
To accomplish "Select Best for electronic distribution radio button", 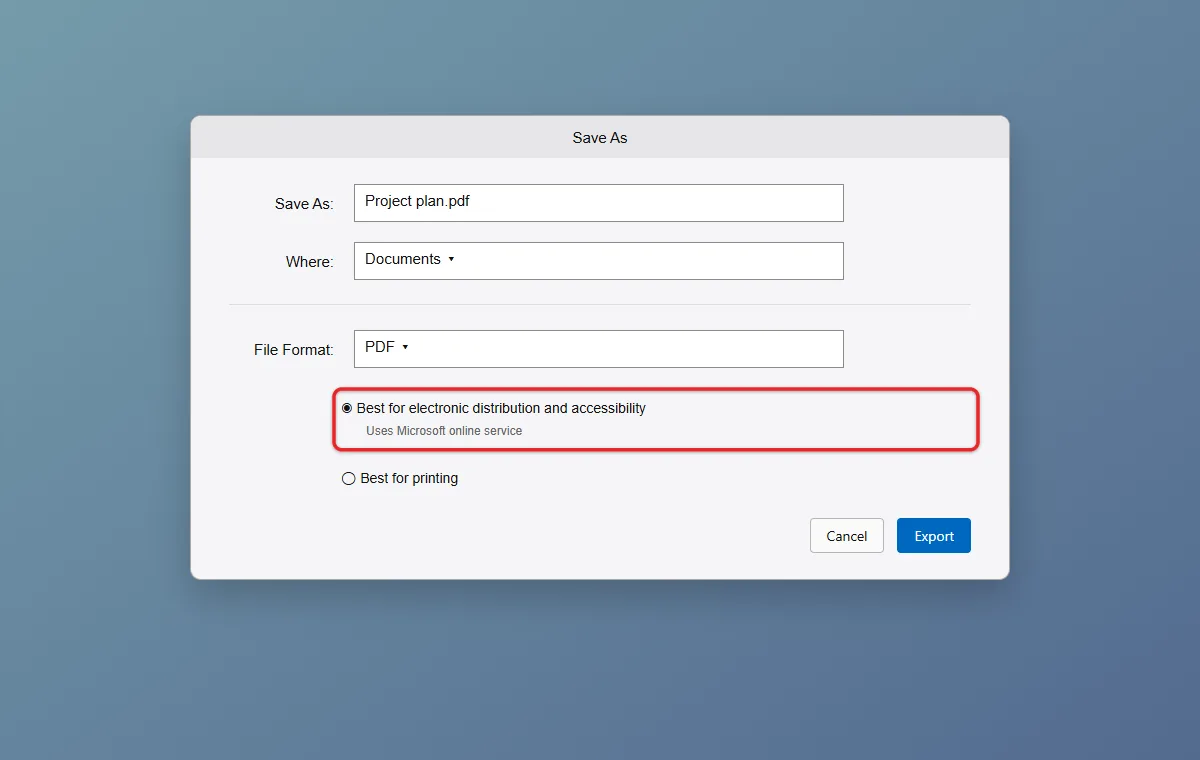I will (x=347, y=408).
